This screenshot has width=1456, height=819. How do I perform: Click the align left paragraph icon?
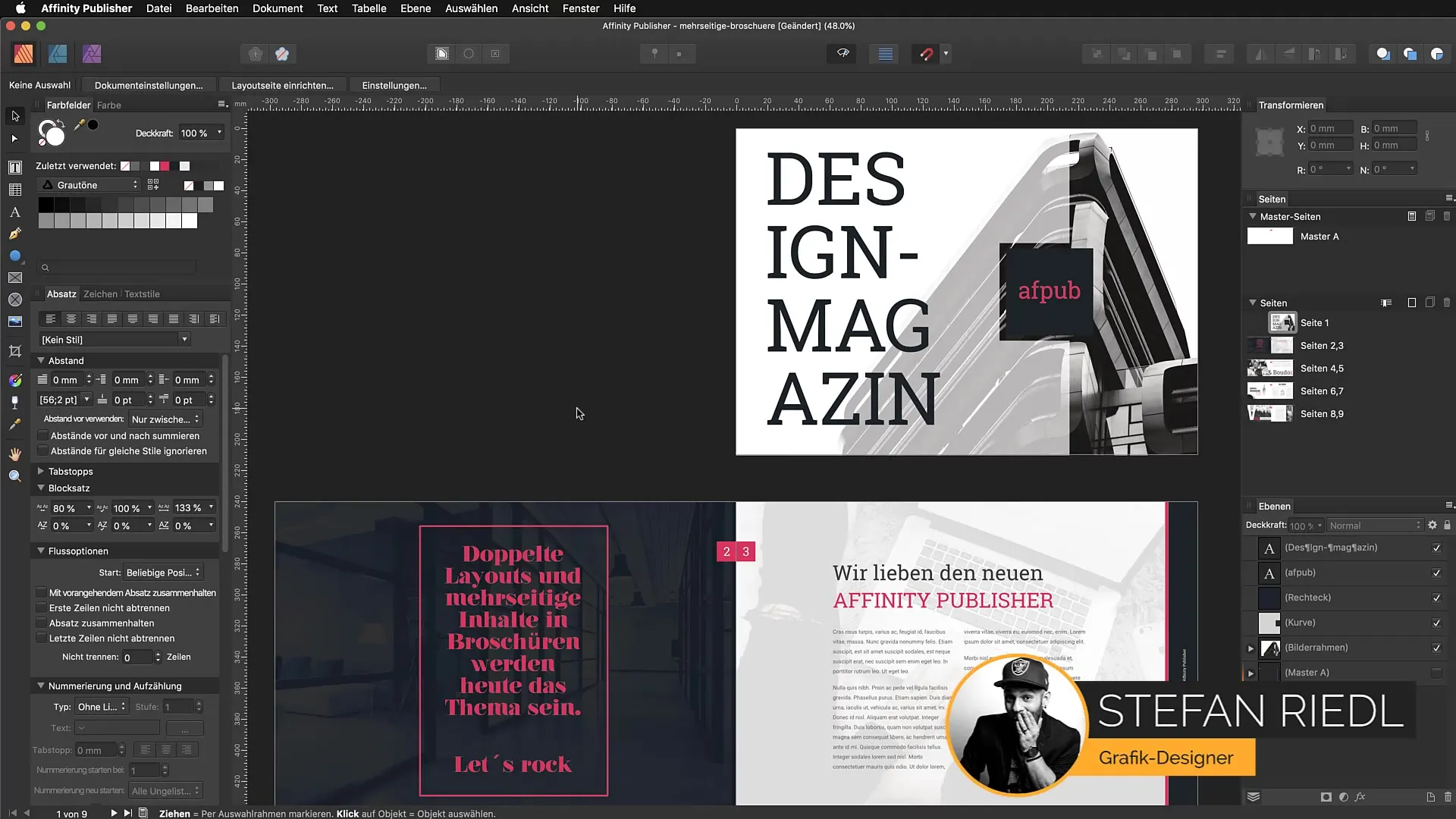click(50, 318)
